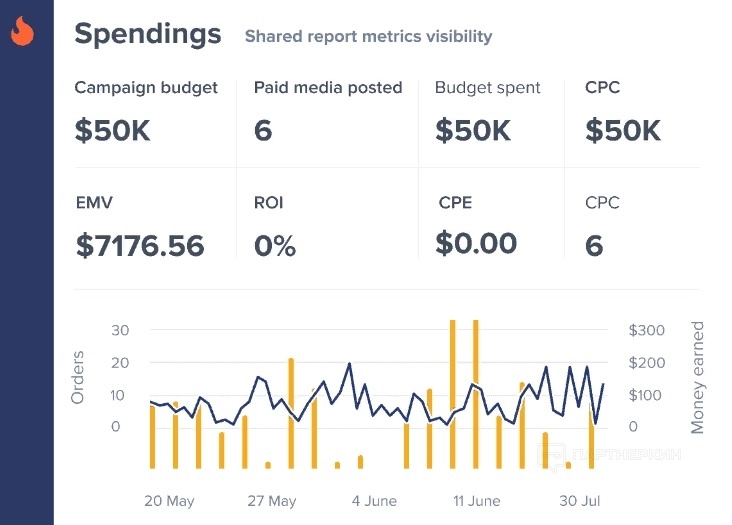Screen dimensions: 732x525
Task: Click the Budget spent metric
Action: coord(488,110)
